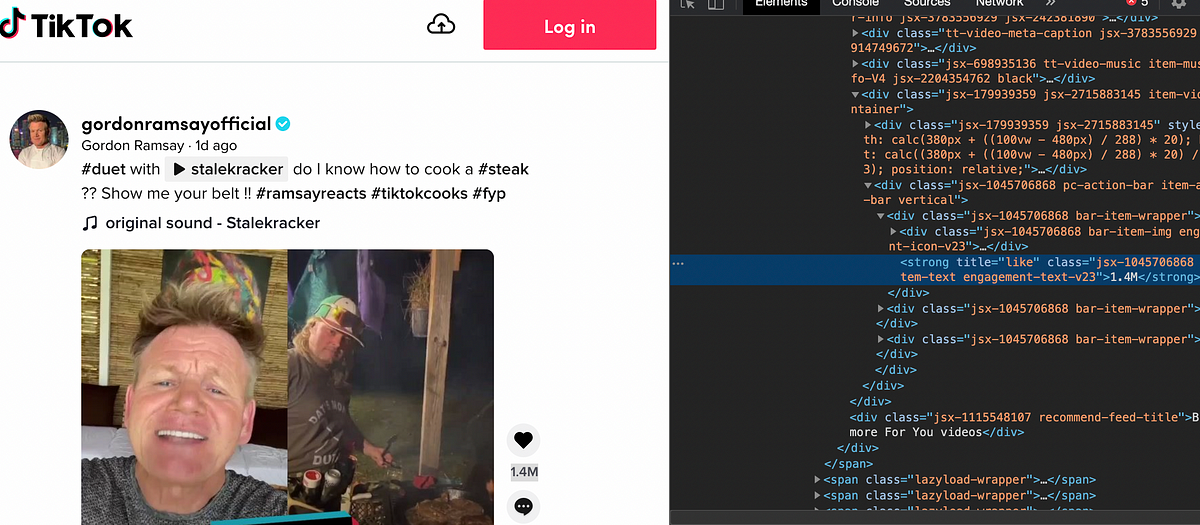Activate DevTools inspect element picker icon

pos(687,4)
